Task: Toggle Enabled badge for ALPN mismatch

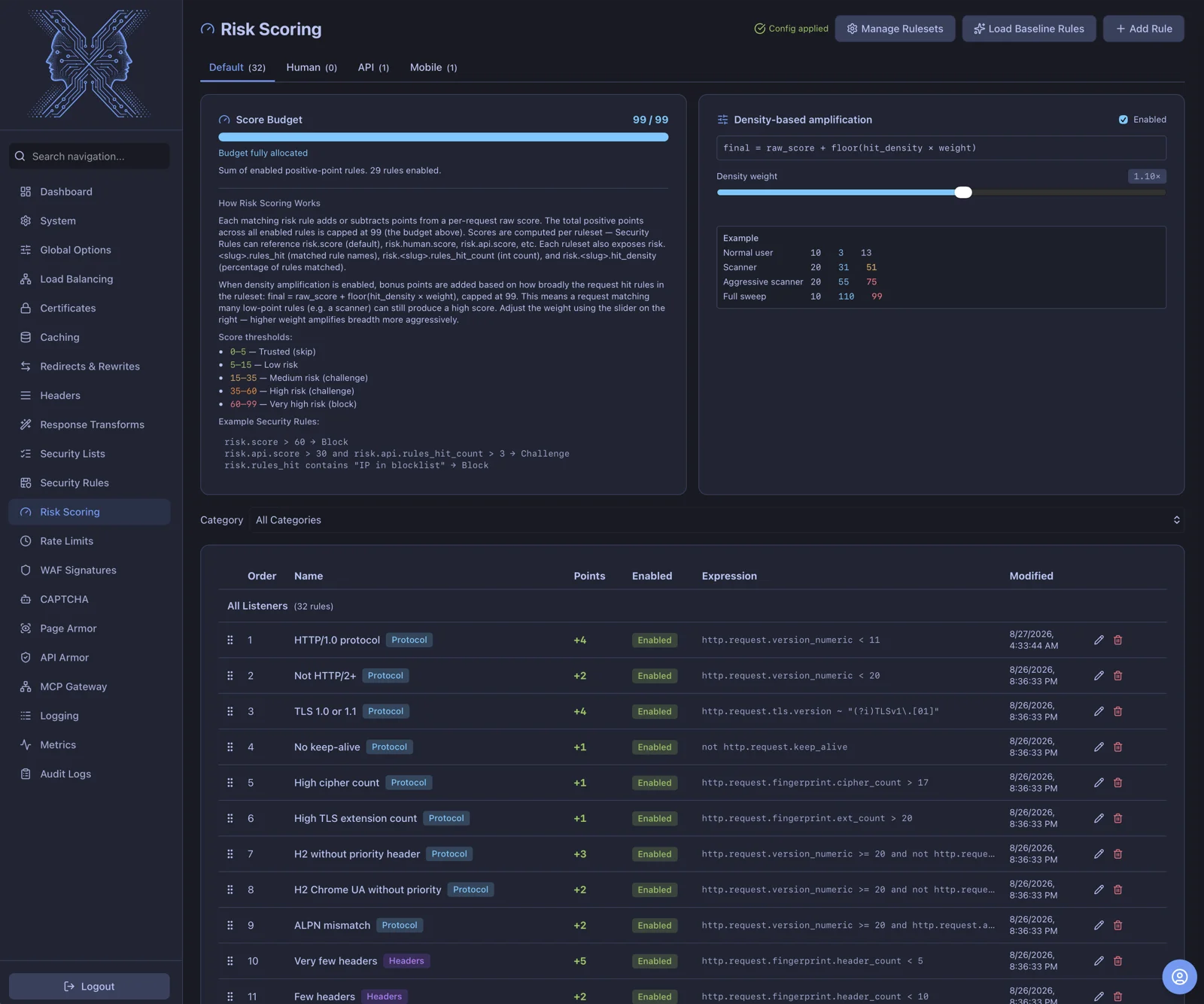Action: coord(654,926)
